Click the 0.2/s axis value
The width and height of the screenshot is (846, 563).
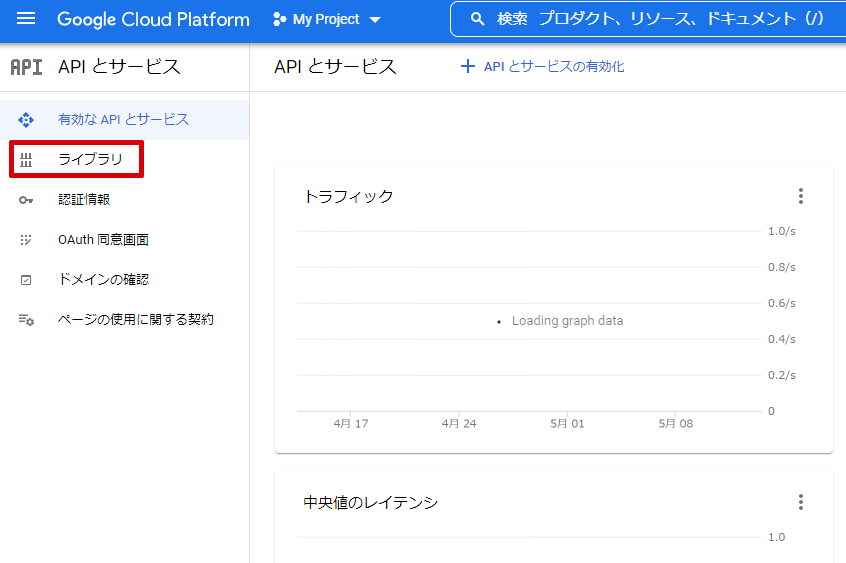pos(782,375)
